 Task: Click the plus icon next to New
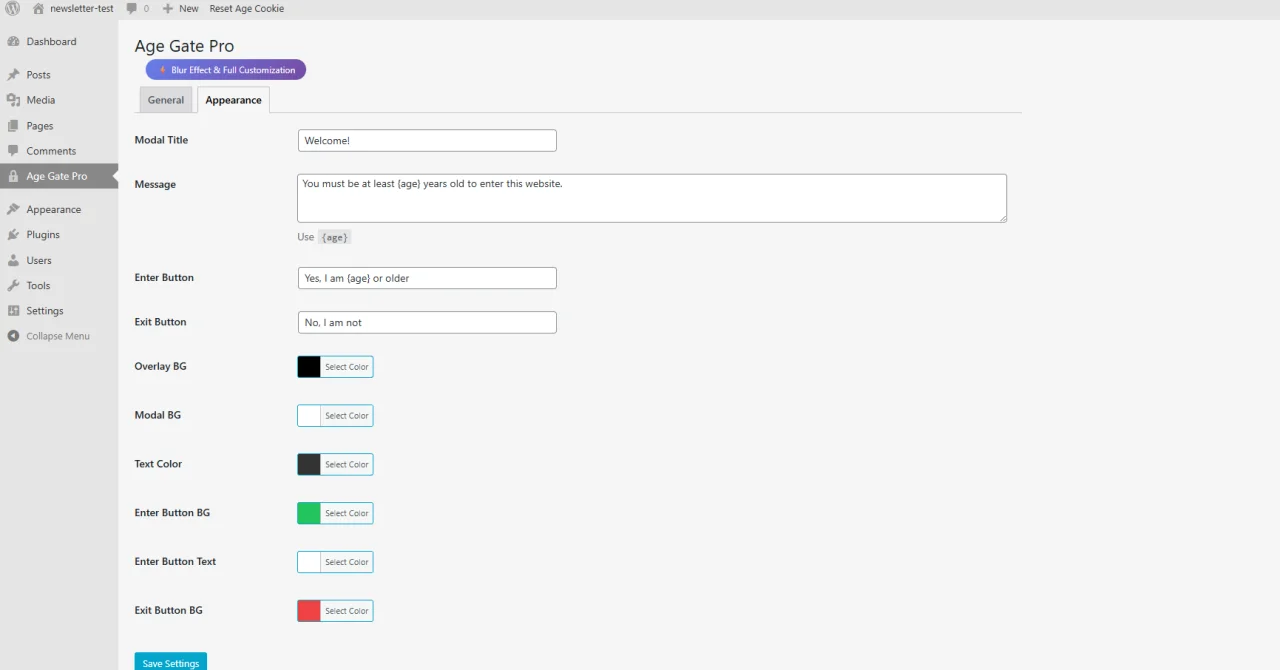tap(168, 8)
